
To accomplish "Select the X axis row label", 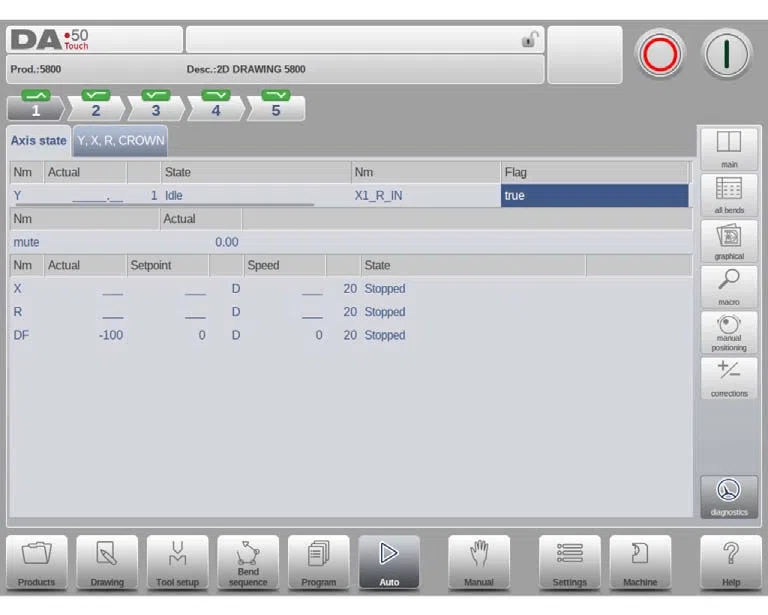I will [18, 288].
